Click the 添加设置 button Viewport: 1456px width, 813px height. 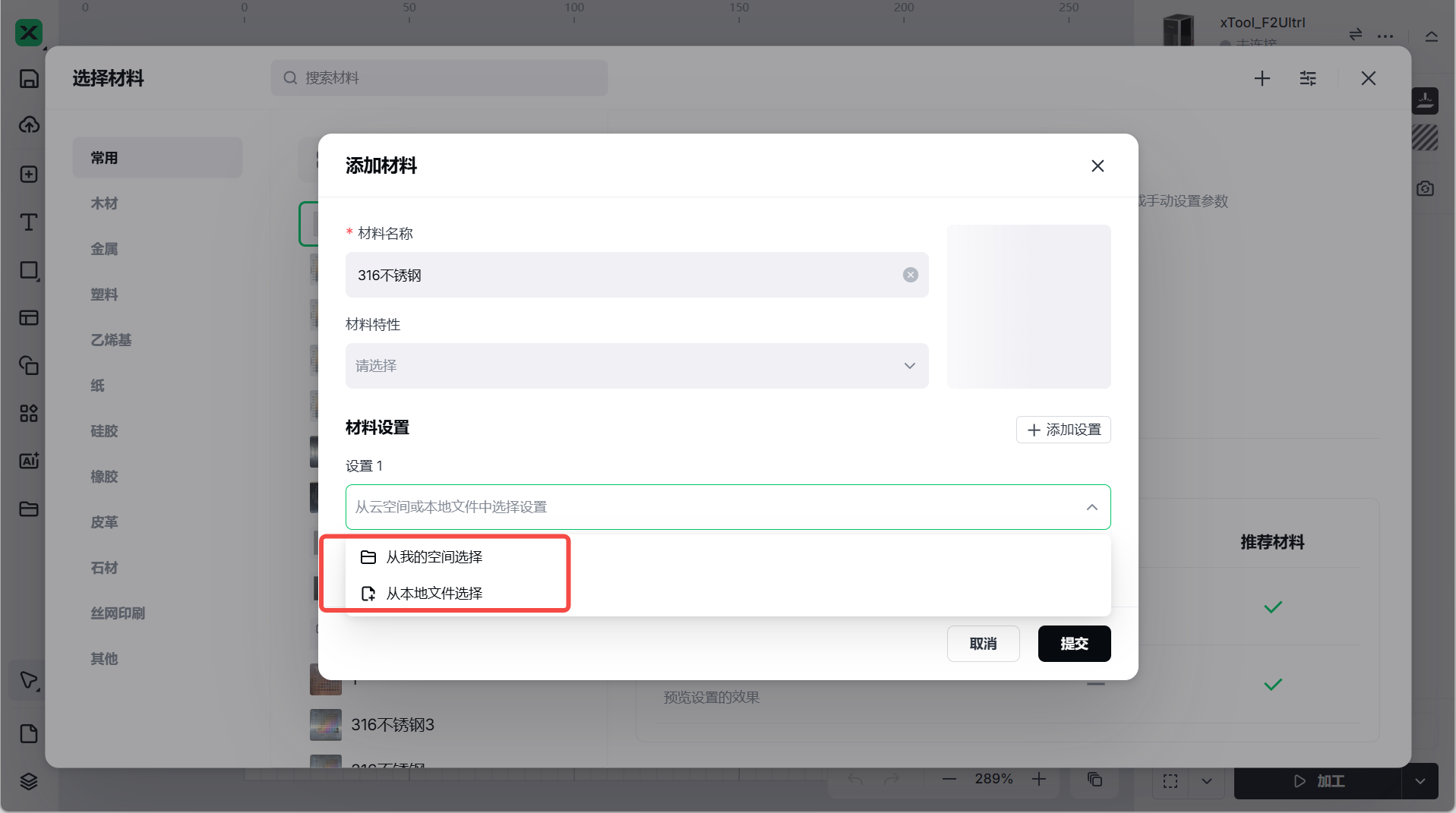[x=1063, y=430]
